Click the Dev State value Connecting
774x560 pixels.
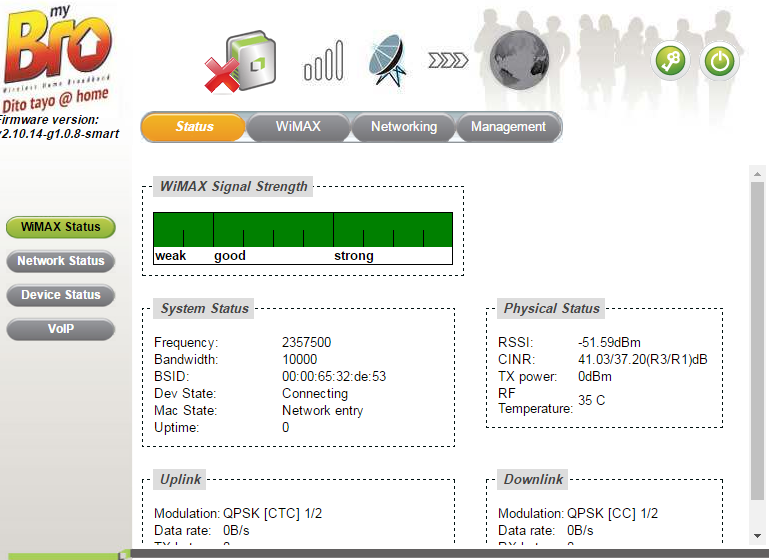315,394
